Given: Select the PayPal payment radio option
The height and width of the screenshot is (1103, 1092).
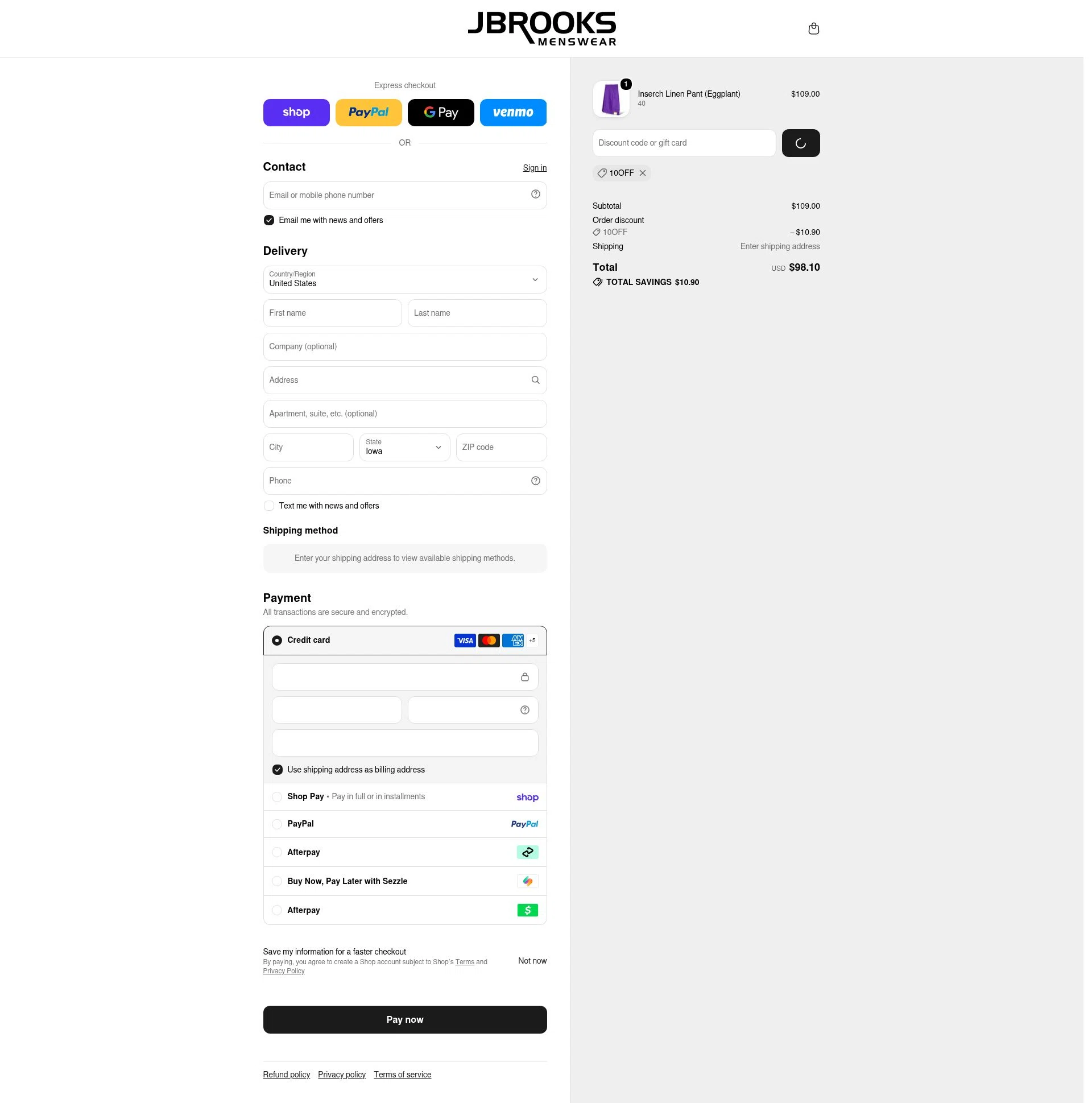Looking at the screenshot, I should tap(277, 824).
